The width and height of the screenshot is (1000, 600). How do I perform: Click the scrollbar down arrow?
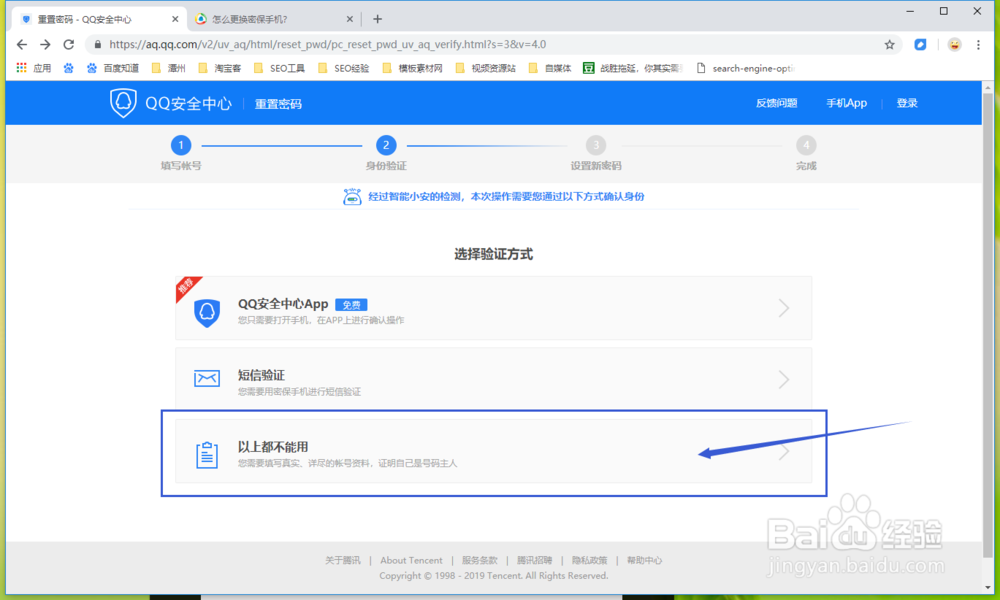[988, 588]
